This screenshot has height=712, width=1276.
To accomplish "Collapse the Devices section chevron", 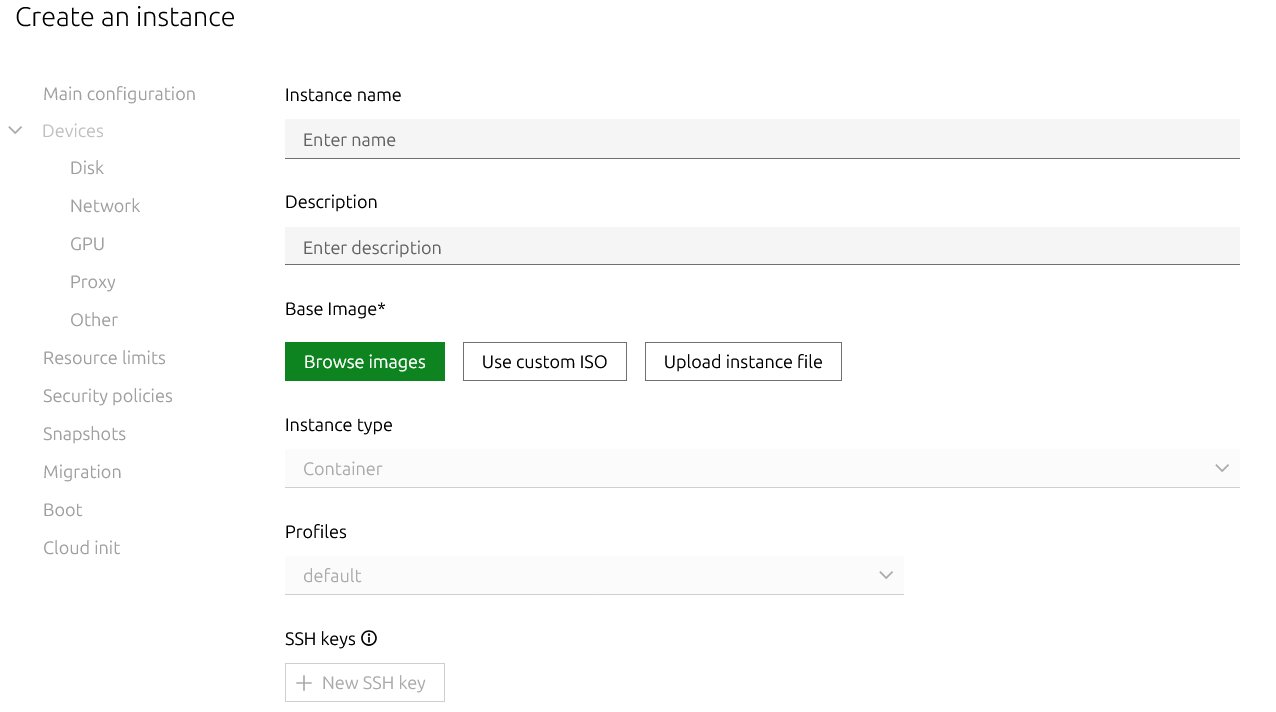I will point(16,131).
